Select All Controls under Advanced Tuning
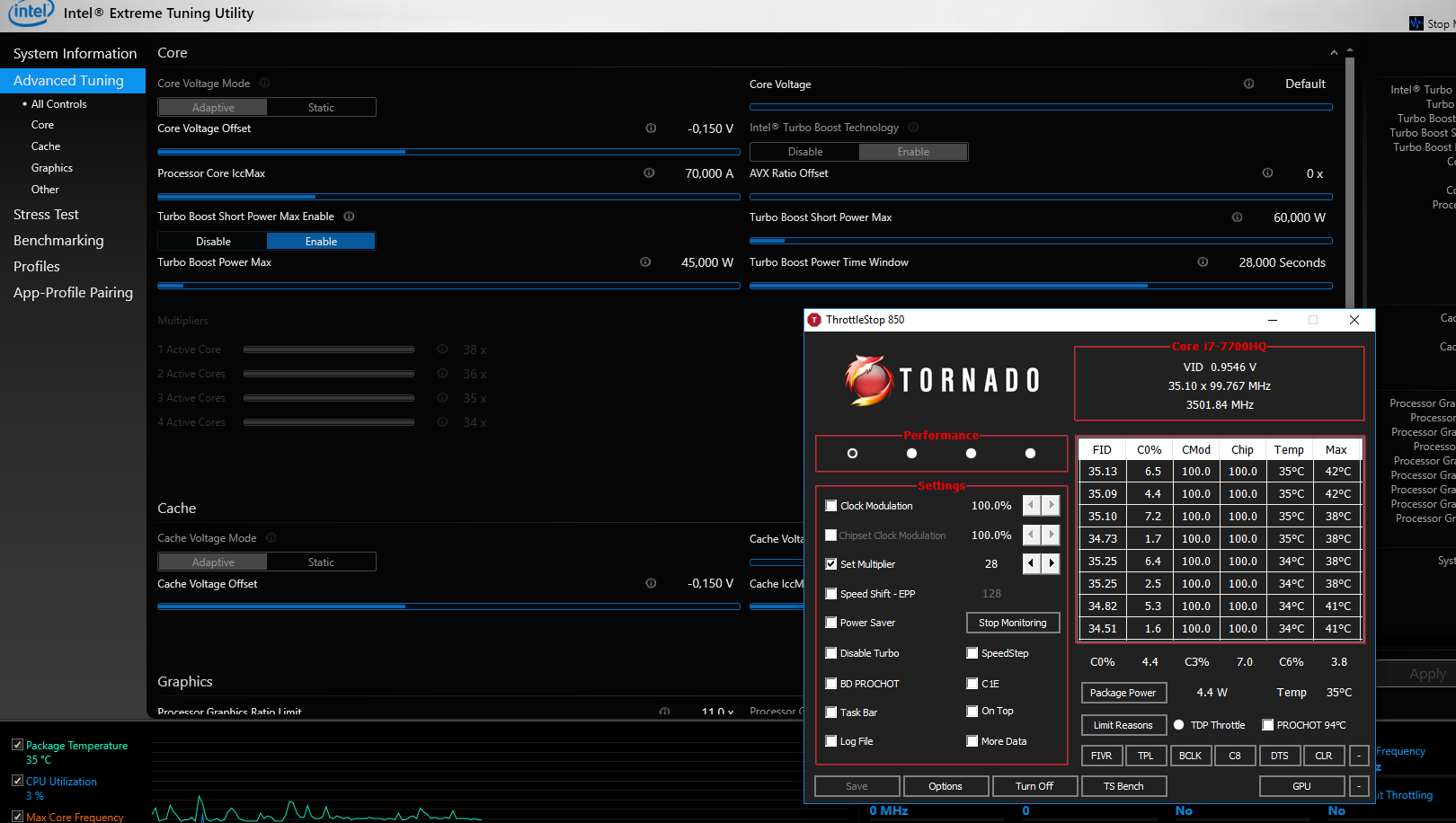 pos(59,104)
